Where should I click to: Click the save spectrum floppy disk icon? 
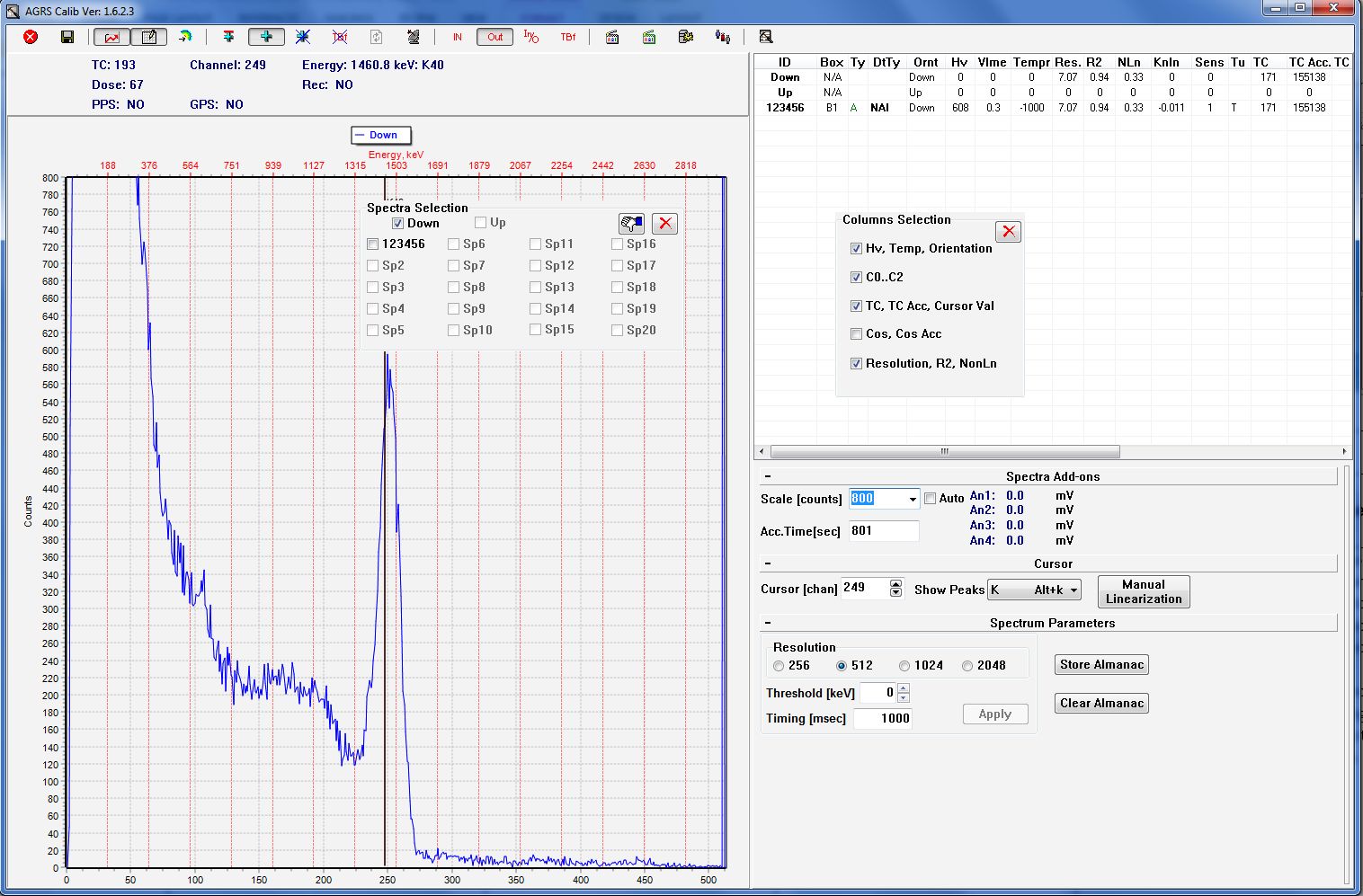(x=67, y=37)
